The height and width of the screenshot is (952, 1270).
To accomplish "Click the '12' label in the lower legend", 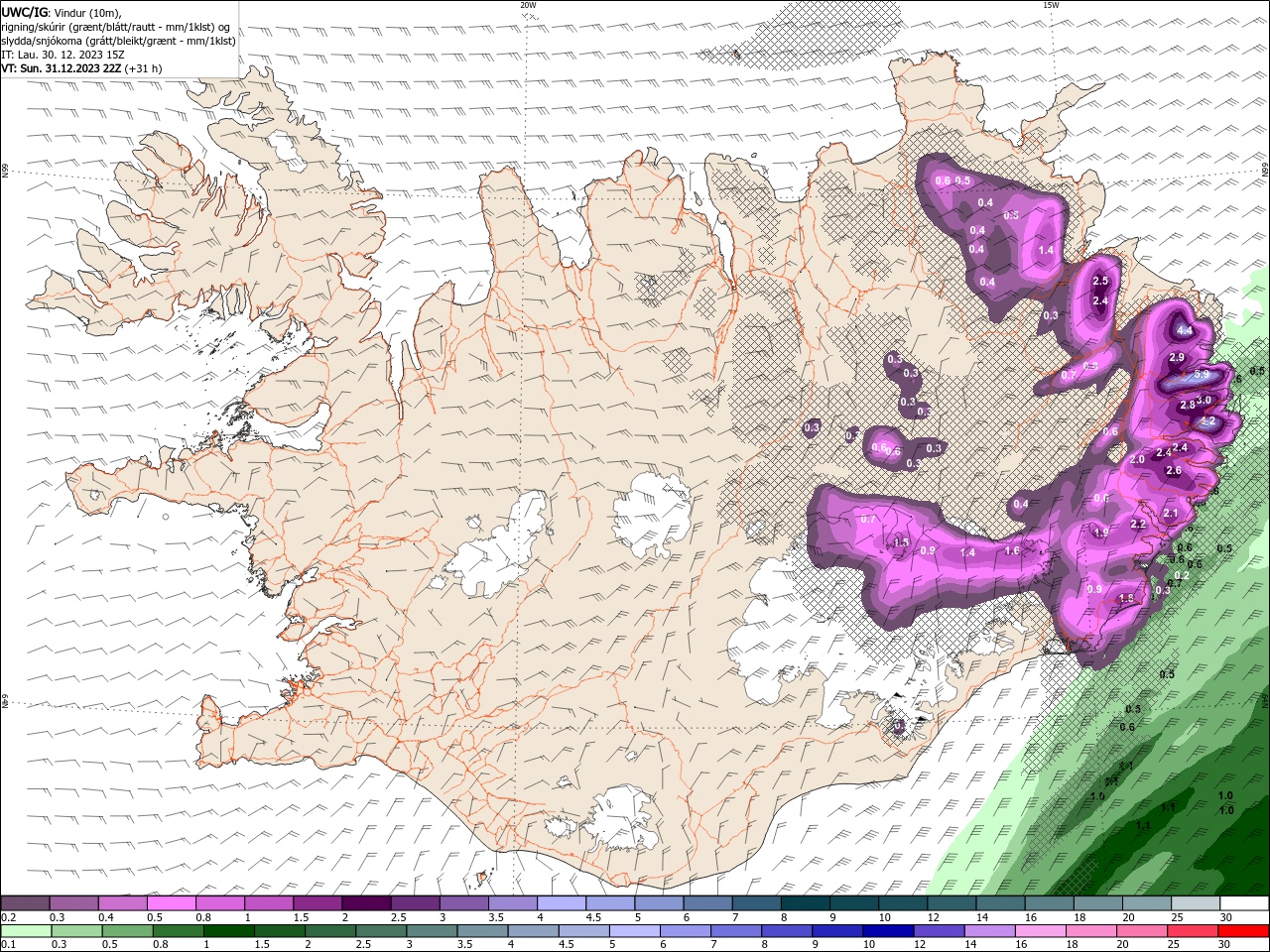I will coord(921,945).
